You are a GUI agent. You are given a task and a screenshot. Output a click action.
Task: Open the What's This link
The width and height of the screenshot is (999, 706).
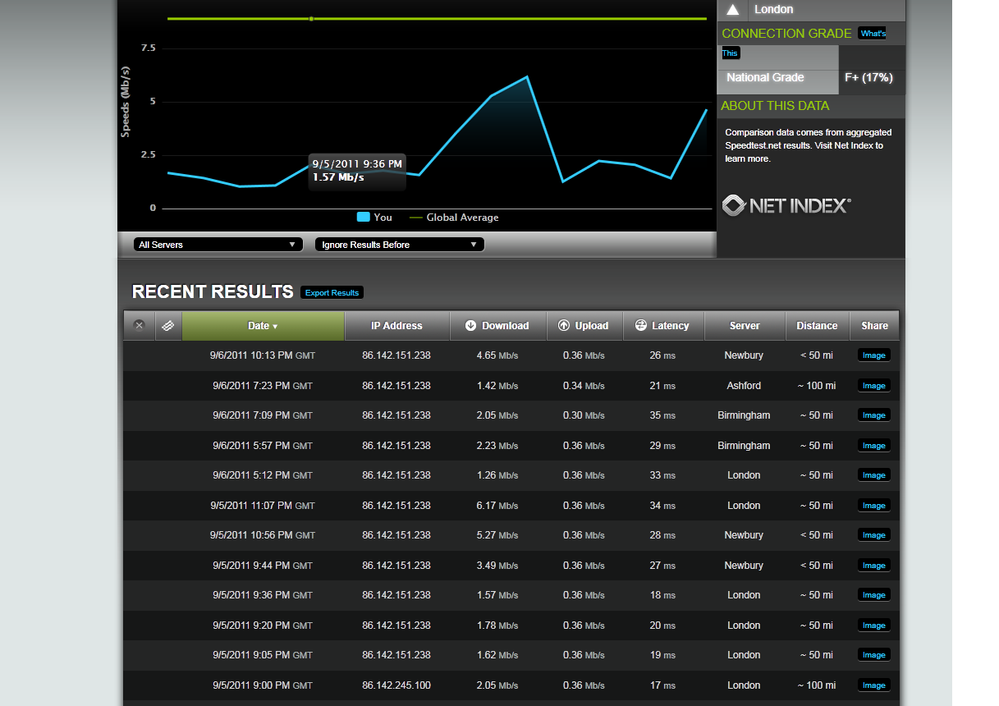[x=872, y=33]
